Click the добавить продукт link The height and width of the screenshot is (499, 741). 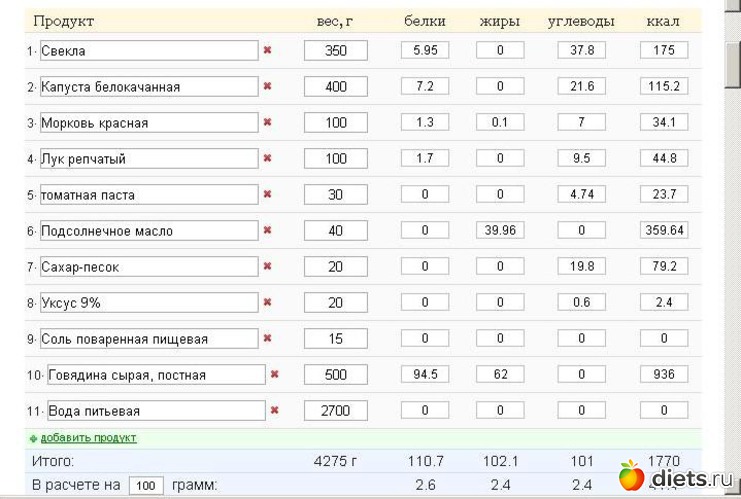[x=88, y=438]
